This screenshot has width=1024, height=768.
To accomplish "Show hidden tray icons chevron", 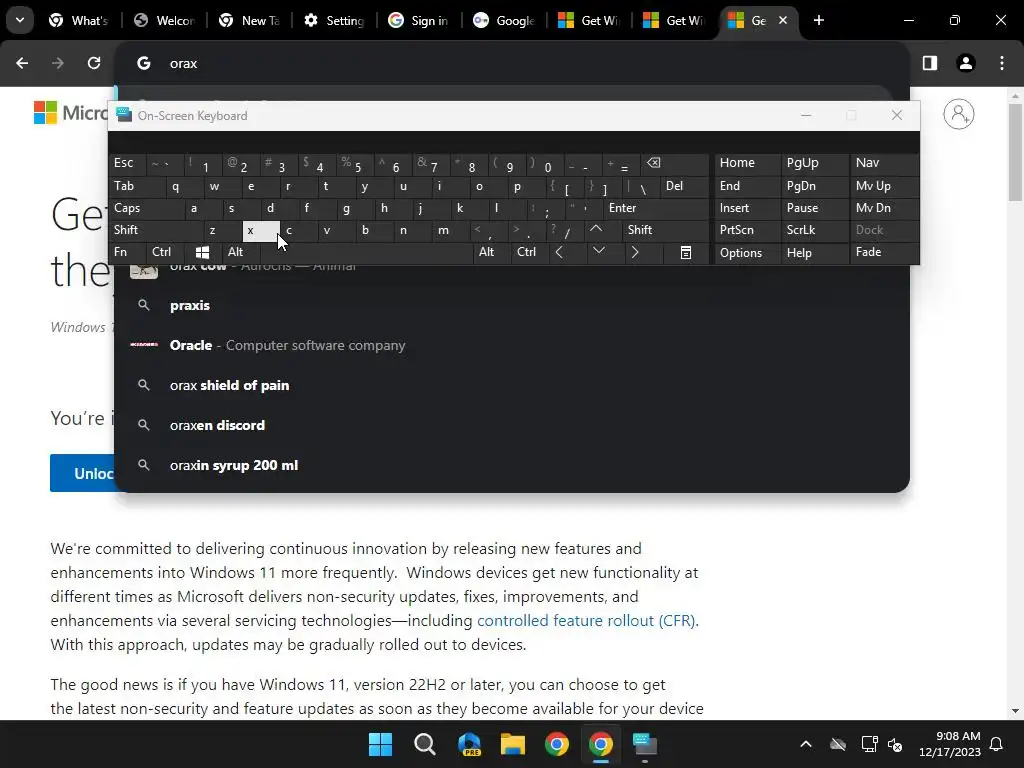I will coord(806,744).
